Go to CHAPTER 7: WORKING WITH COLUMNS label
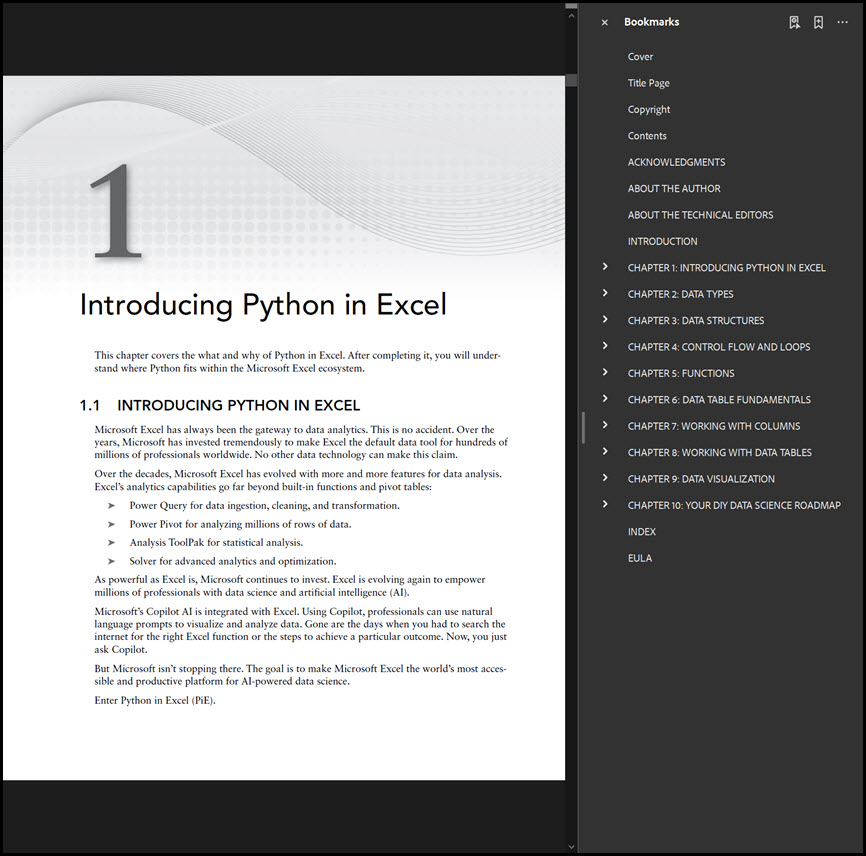The width and height of the screenshot is (866, 856). point(714,426)
